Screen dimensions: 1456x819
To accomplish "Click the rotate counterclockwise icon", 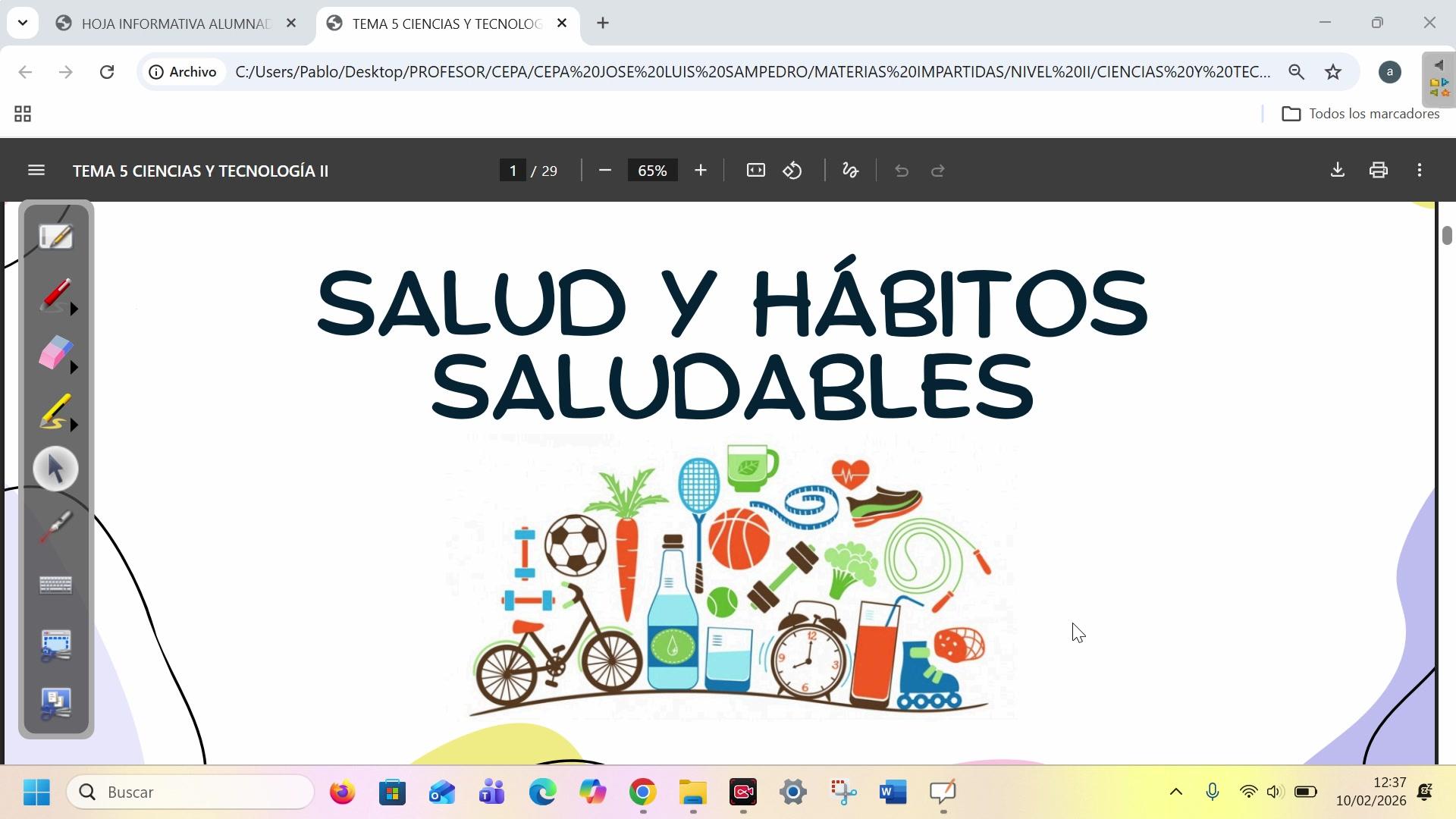I will point(792,171).
